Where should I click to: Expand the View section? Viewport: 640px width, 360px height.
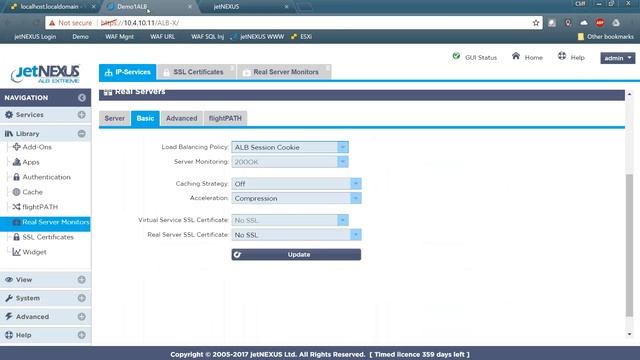[x=82, y=280]
